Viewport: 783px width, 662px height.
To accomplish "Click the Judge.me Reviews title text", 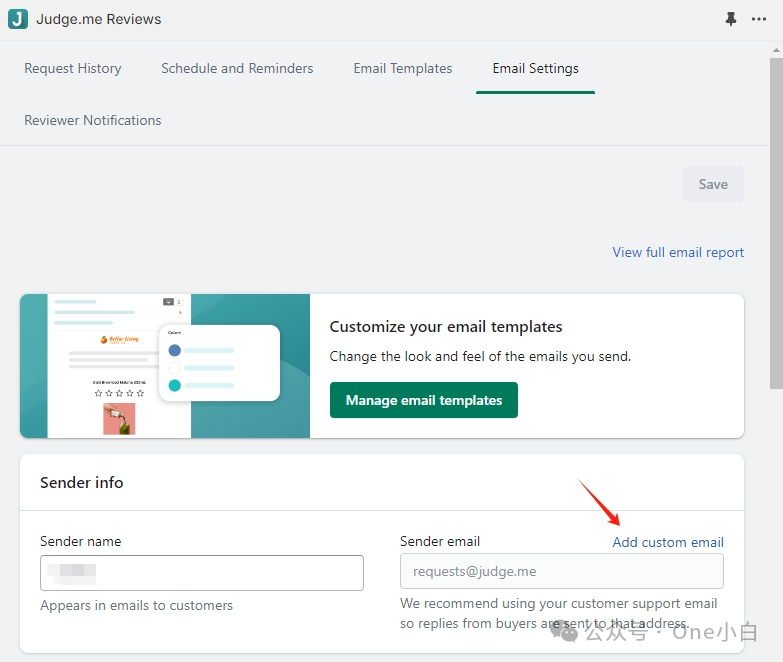I will point(99,19).
